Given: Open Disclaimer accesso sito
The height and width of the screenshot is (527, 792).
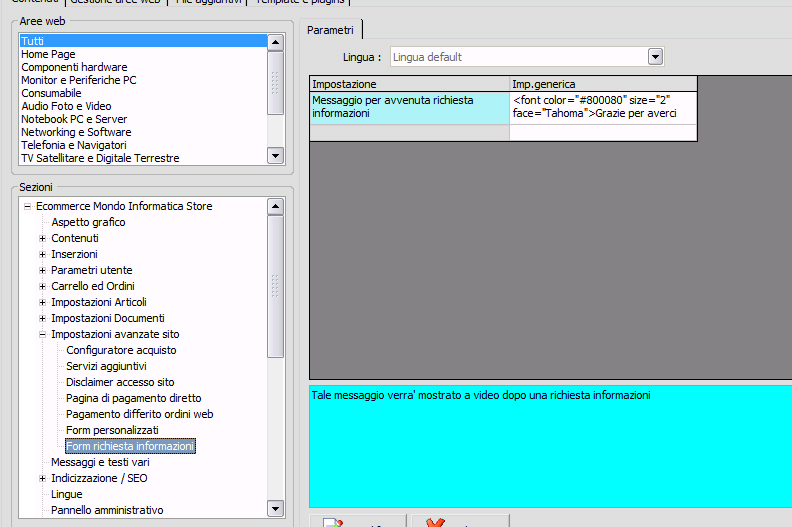Looking at the screenshot, I should click(x=120, y=382).
